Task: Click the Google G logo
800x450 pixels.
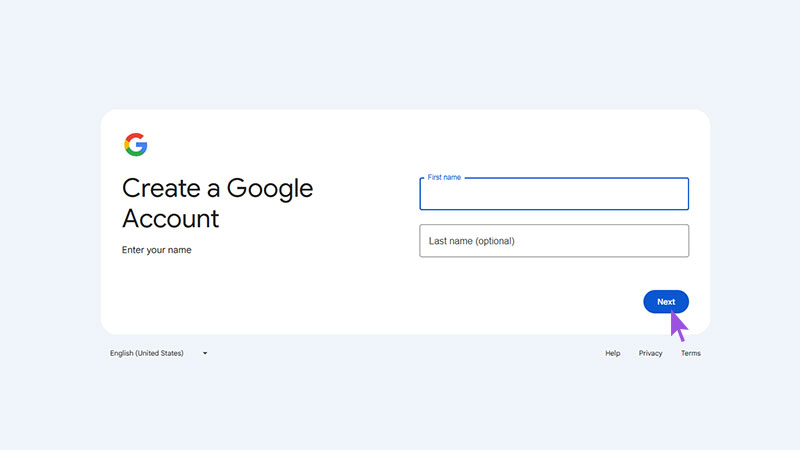Action: pos(136,145)
